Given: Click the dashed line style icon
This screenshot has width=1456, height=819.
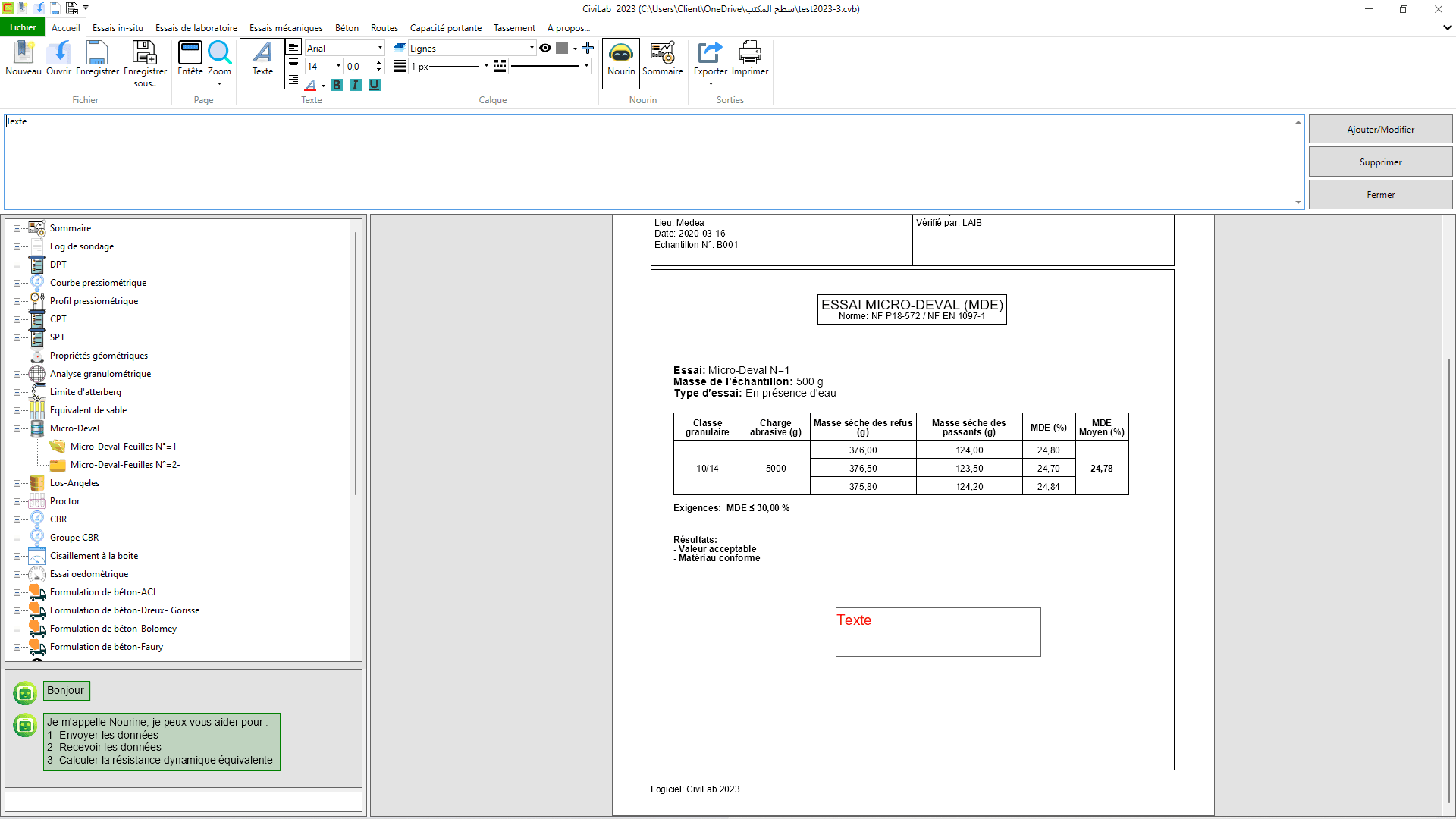Looking at the screenshot, I should (x=500, y=66).
